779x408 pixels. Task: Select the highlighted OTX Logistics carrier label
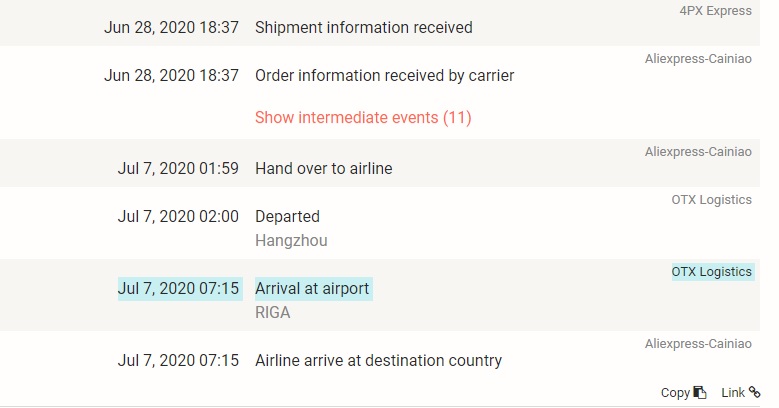pyautogui.click(x=713, y=272)
